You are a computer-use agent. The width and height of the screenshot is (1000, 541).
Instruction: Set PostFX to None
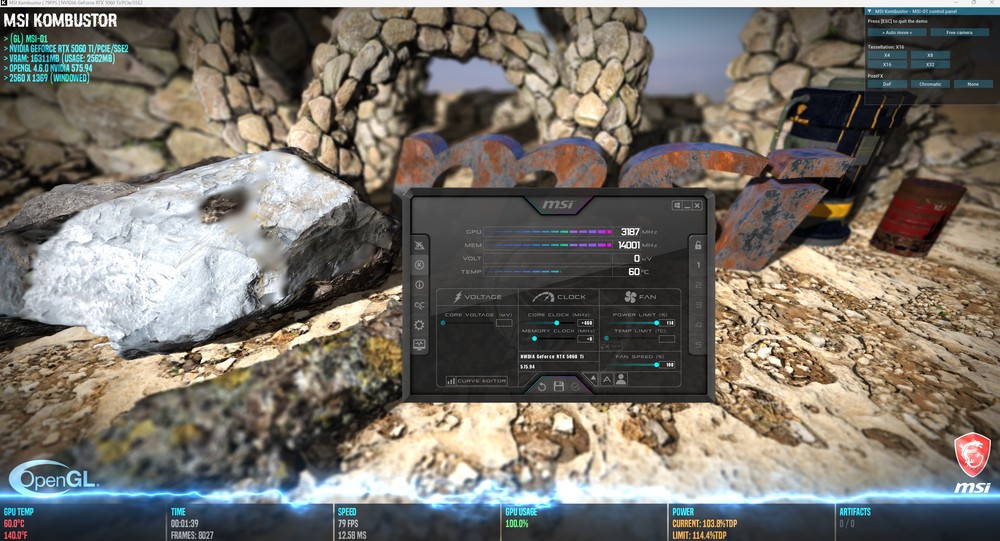973,84
